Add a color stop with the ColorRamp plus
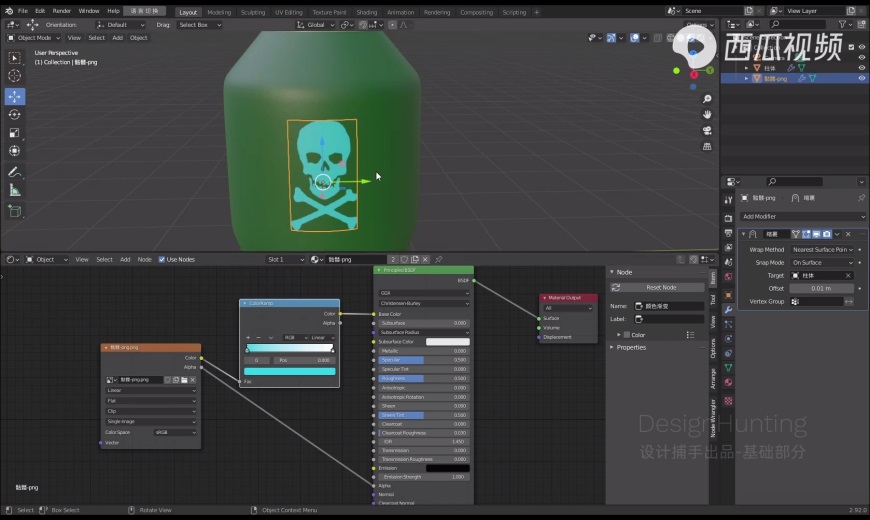Screen dimensions: 870x520 click(x=247, y=337)
